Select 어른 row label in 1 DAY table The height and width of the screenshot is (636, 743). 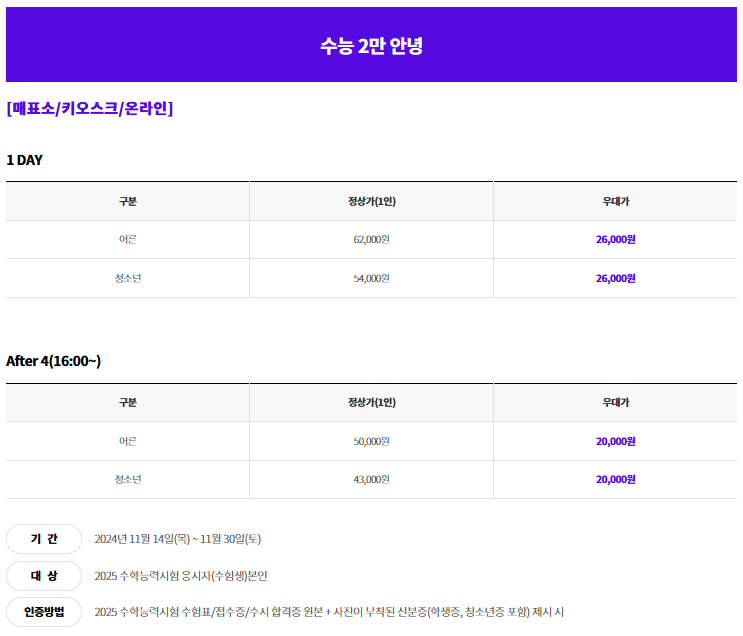click(x=127, y=239)
